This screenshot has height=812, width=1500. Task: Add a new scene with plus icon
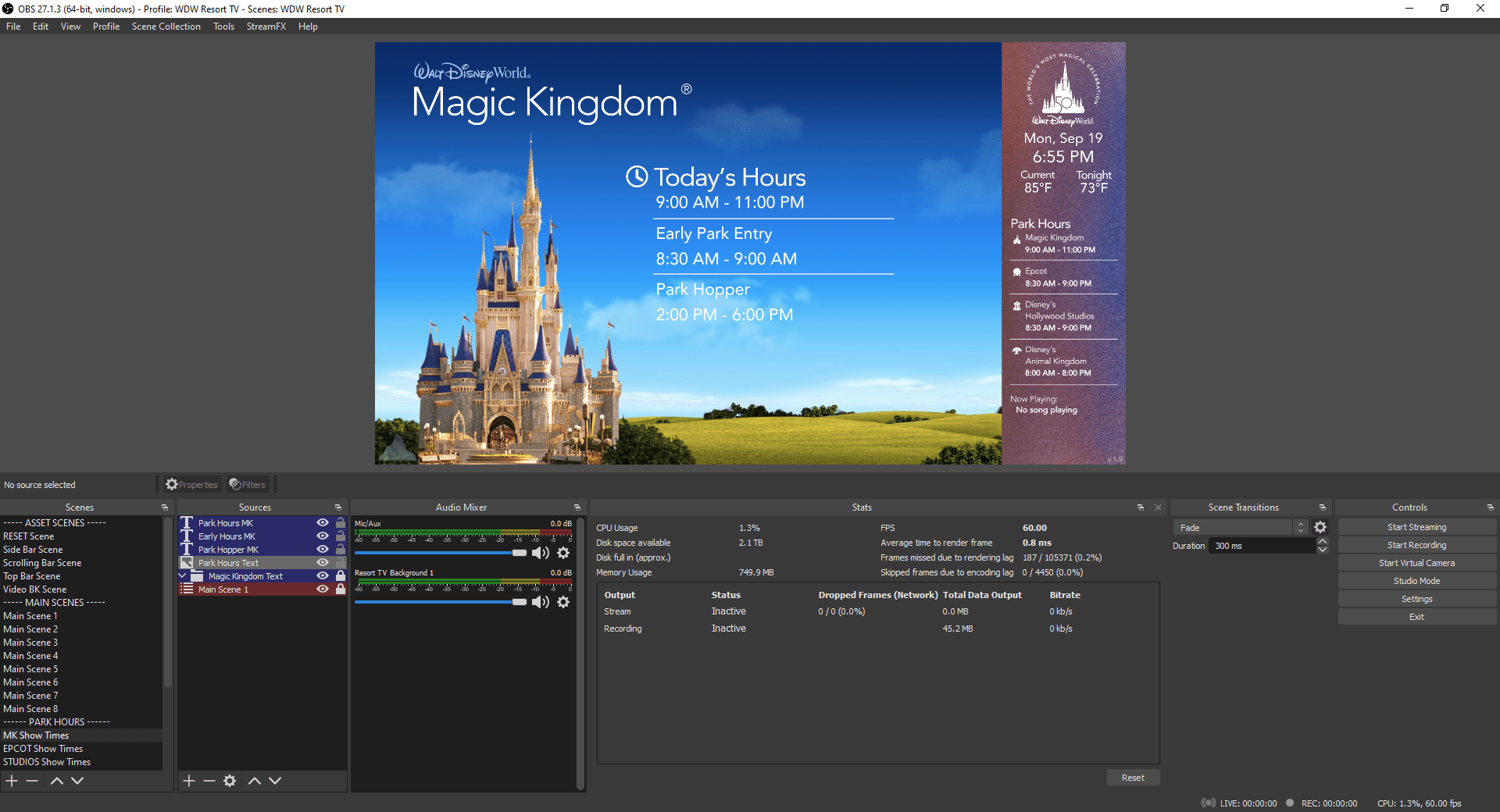point(12,781)
